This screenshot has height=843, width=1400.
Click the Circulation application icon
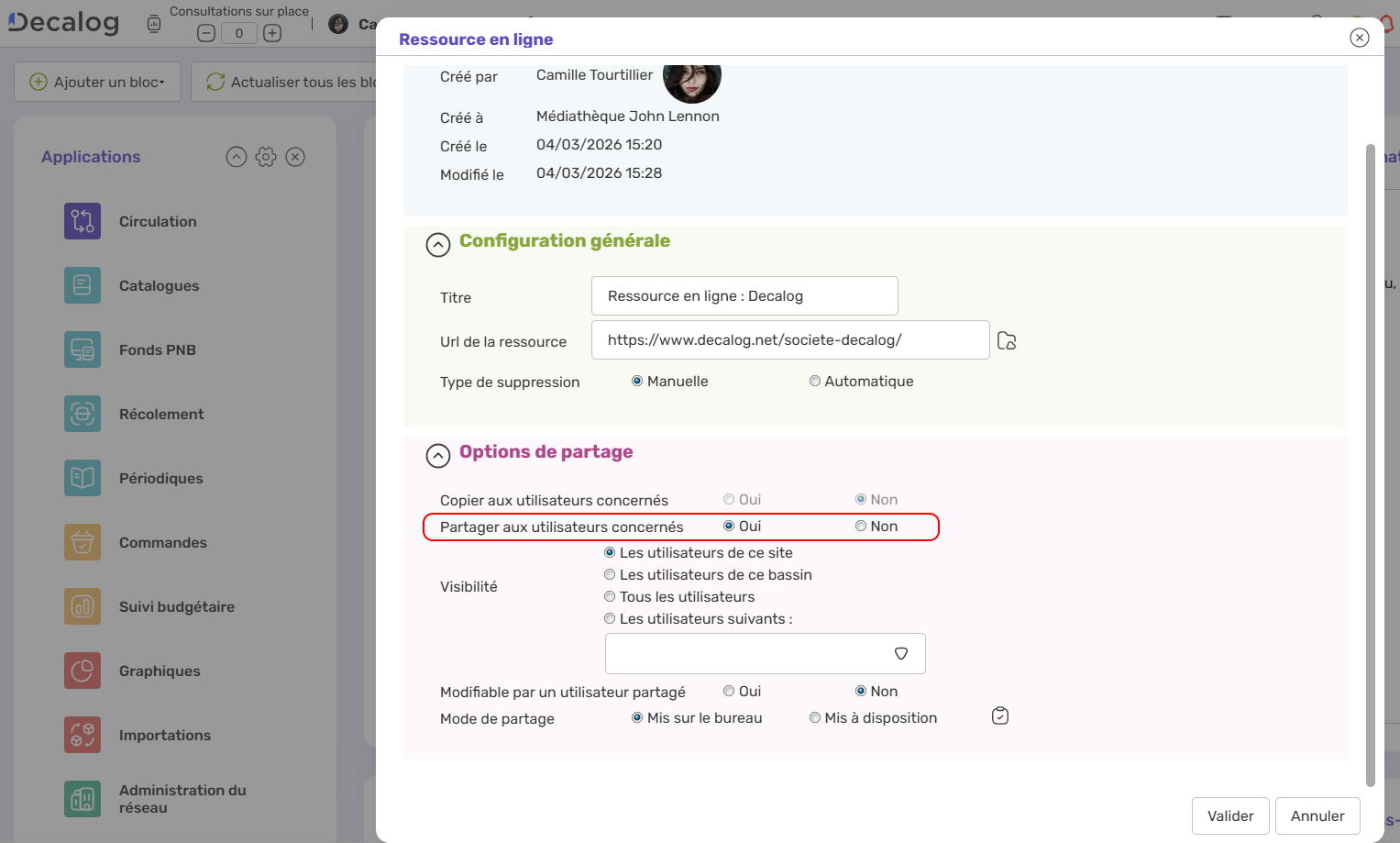point(83,221)
